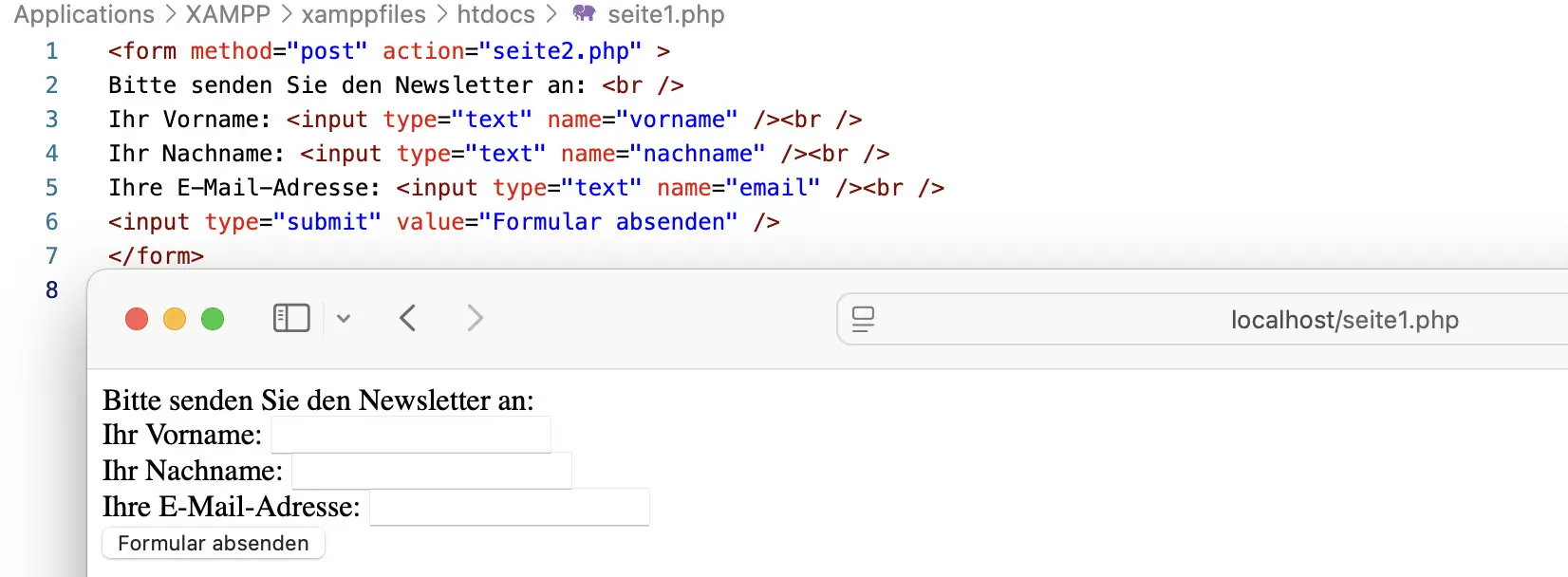Open the Applications breadcrumb link

coord(84,14)
